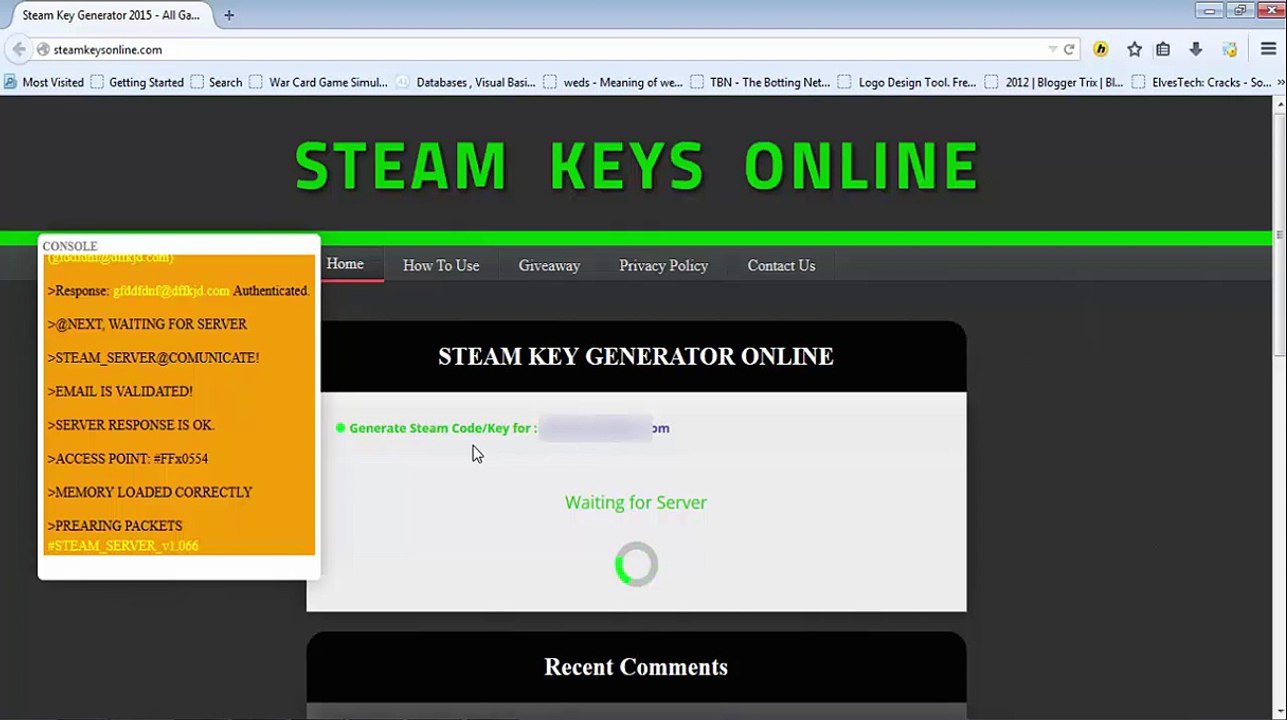Viewport: 1287px width, 720px height.
Task: Click the Recent Comments heading
Action: pyautogui.click(x=636, y=667)
